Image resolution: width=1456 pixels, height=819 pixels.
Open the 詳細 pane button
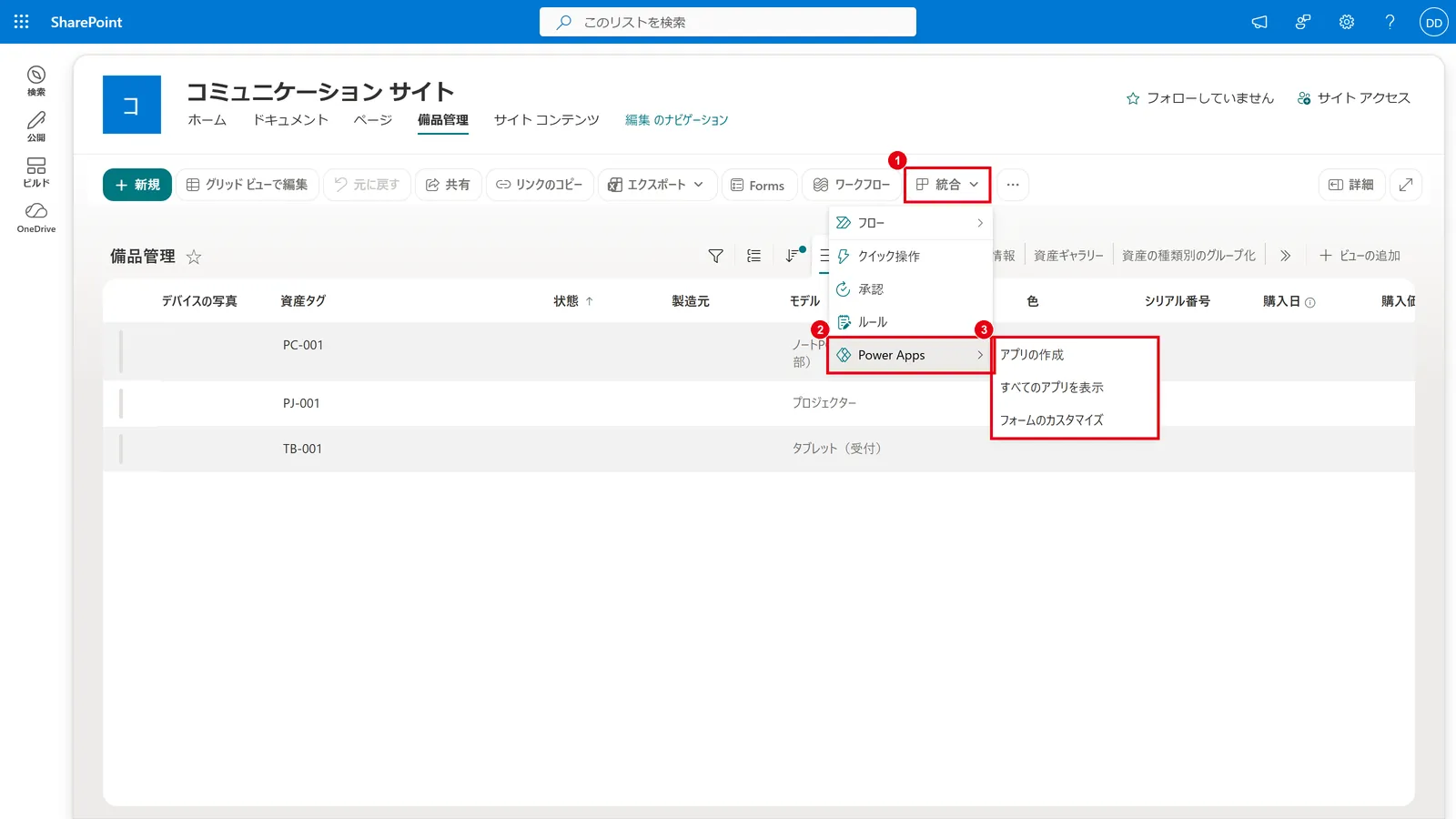click(x=1351, y=185)
